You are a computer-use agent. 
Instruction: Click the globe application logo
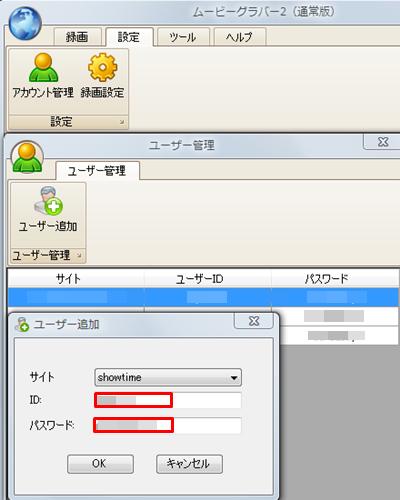(x=25, y=23)
